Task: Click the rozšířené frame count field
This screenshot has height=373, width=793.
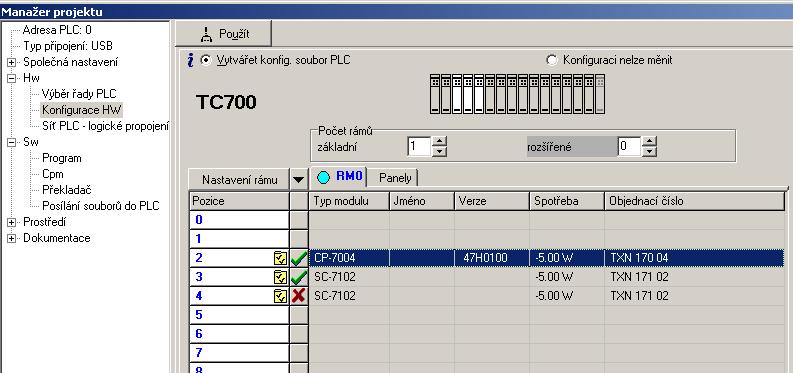Action: click(x=630, y=147)
